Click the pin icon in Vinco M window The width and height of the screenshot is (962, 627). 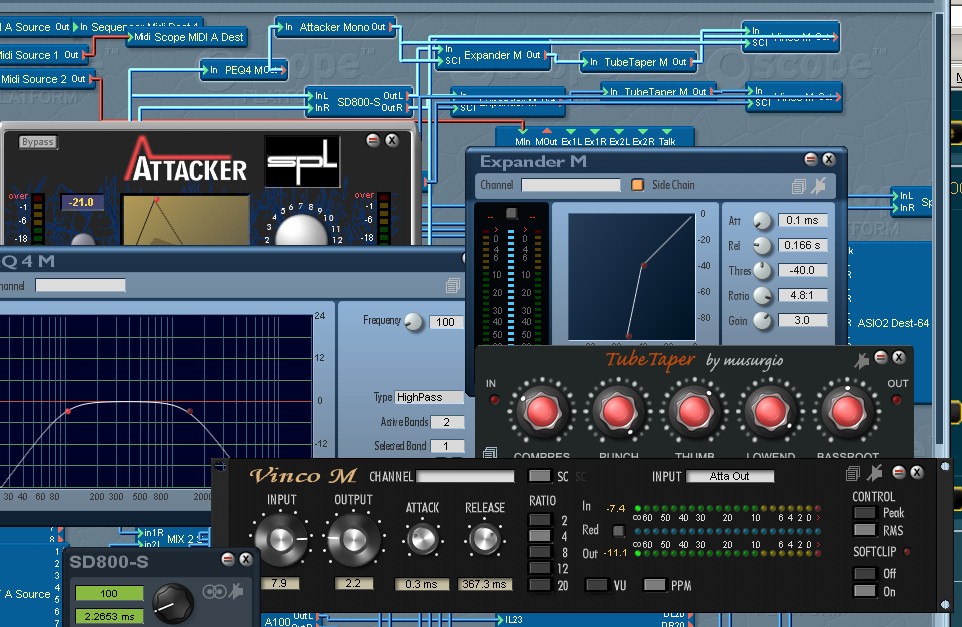pos(875,472)
